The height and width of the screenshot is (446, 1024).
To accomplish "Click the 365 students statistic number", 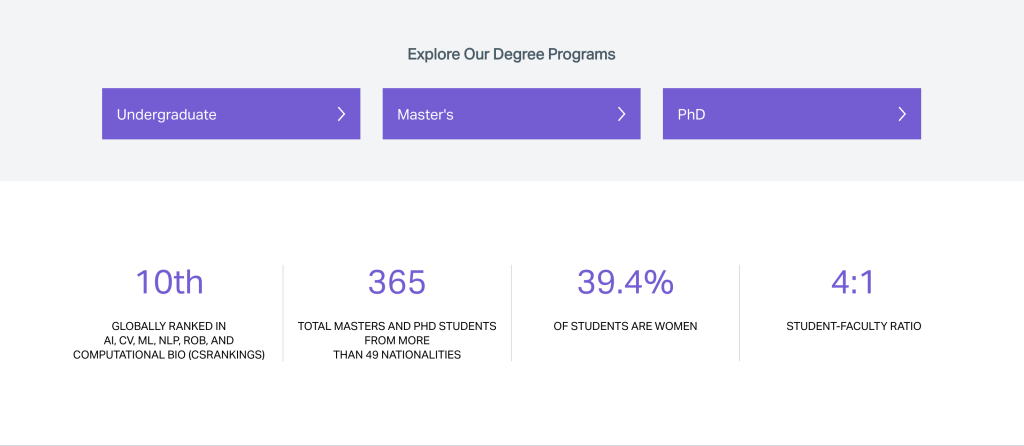I will 397,282.
